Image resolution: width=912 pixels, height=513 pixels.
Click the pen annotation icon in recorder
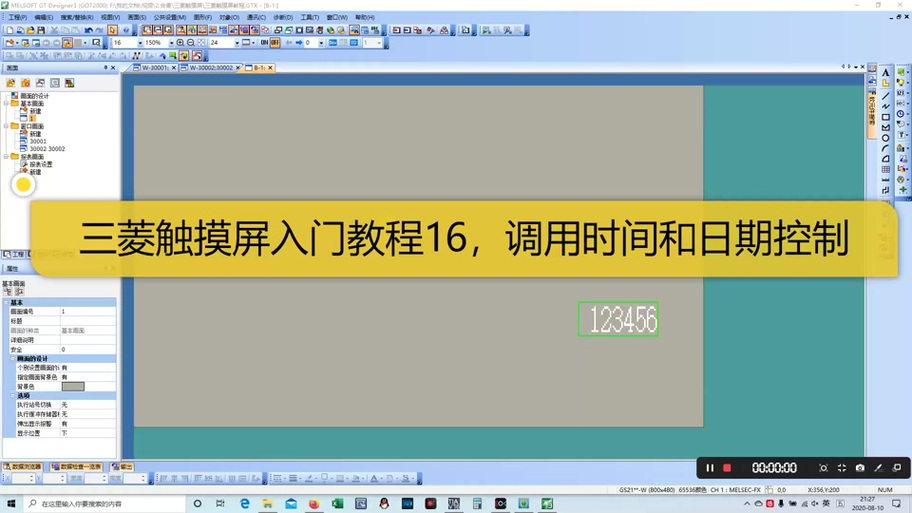point(878,468)
